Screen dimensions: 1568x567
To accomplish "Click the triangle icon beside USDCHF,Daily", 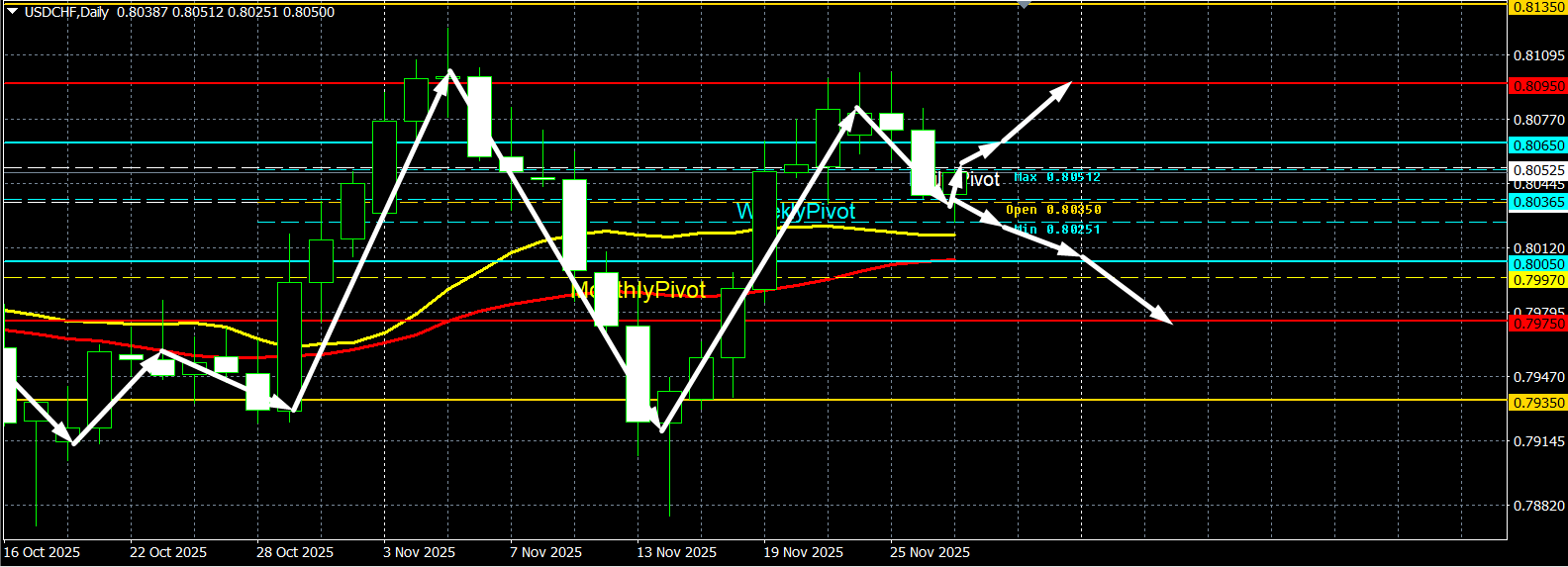I will (x=12, y=12).
